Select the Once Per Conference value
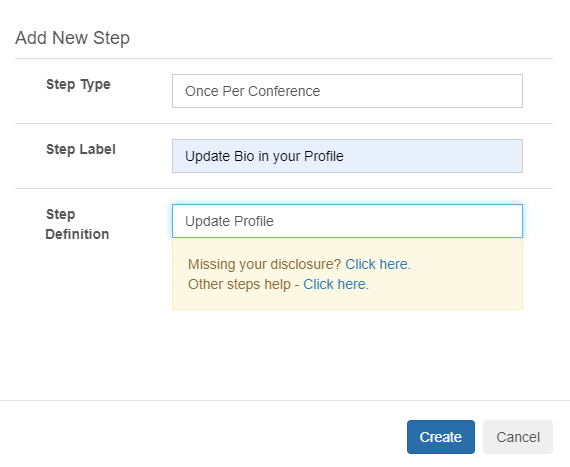The height and width of the screenshot is (467, 570). (252, 91)
